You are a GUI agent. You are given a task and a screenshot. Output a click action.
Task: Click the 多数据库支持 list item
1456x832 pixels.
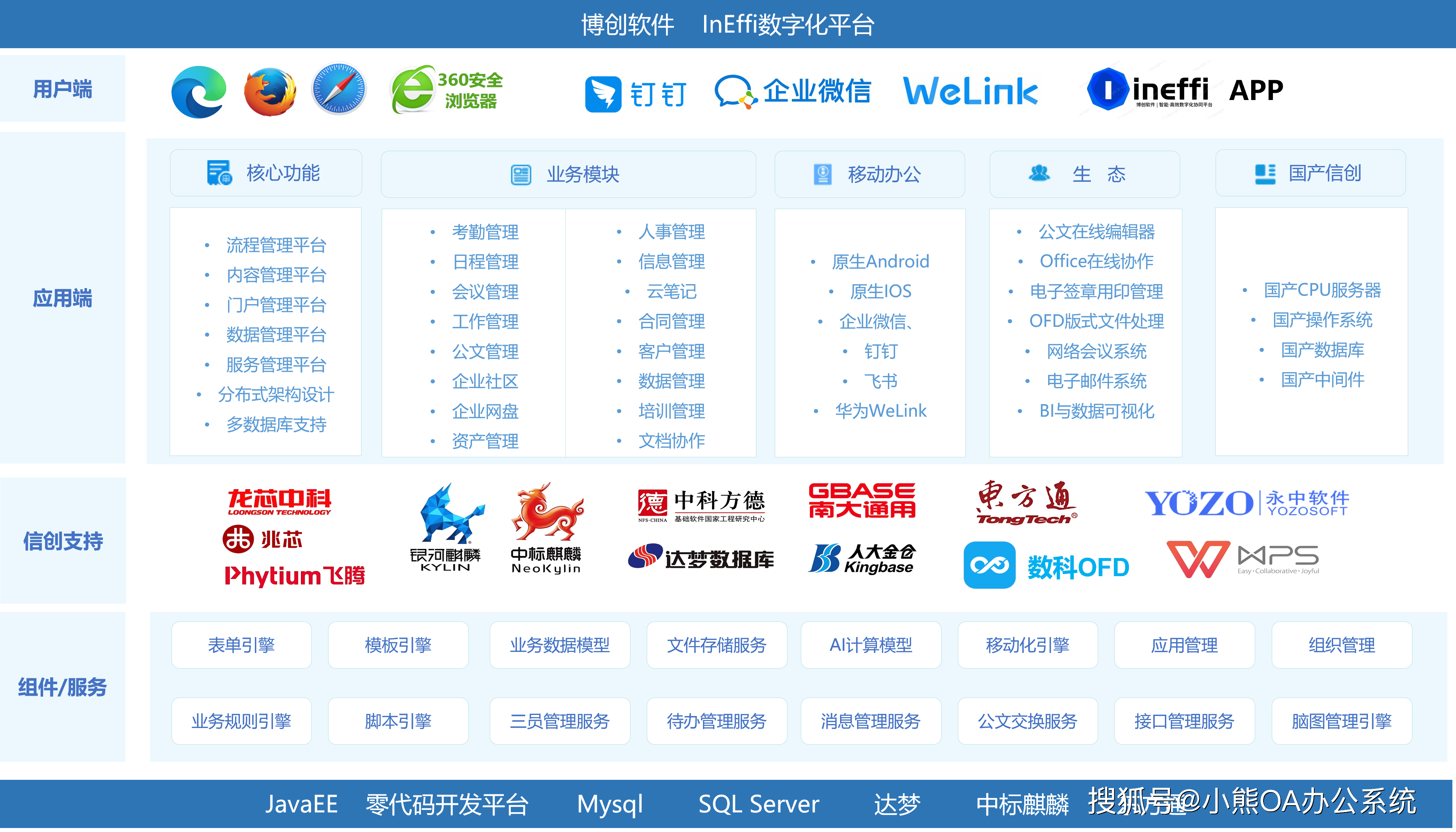[x=276, y=425]
